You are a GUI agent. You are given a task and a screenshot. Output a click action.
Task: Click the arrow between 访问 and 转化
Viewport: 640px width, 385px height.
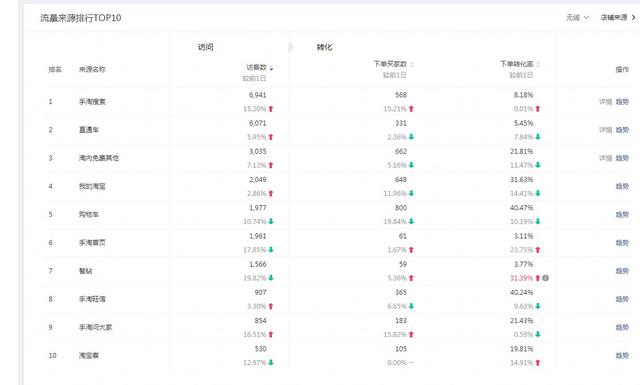291,47
